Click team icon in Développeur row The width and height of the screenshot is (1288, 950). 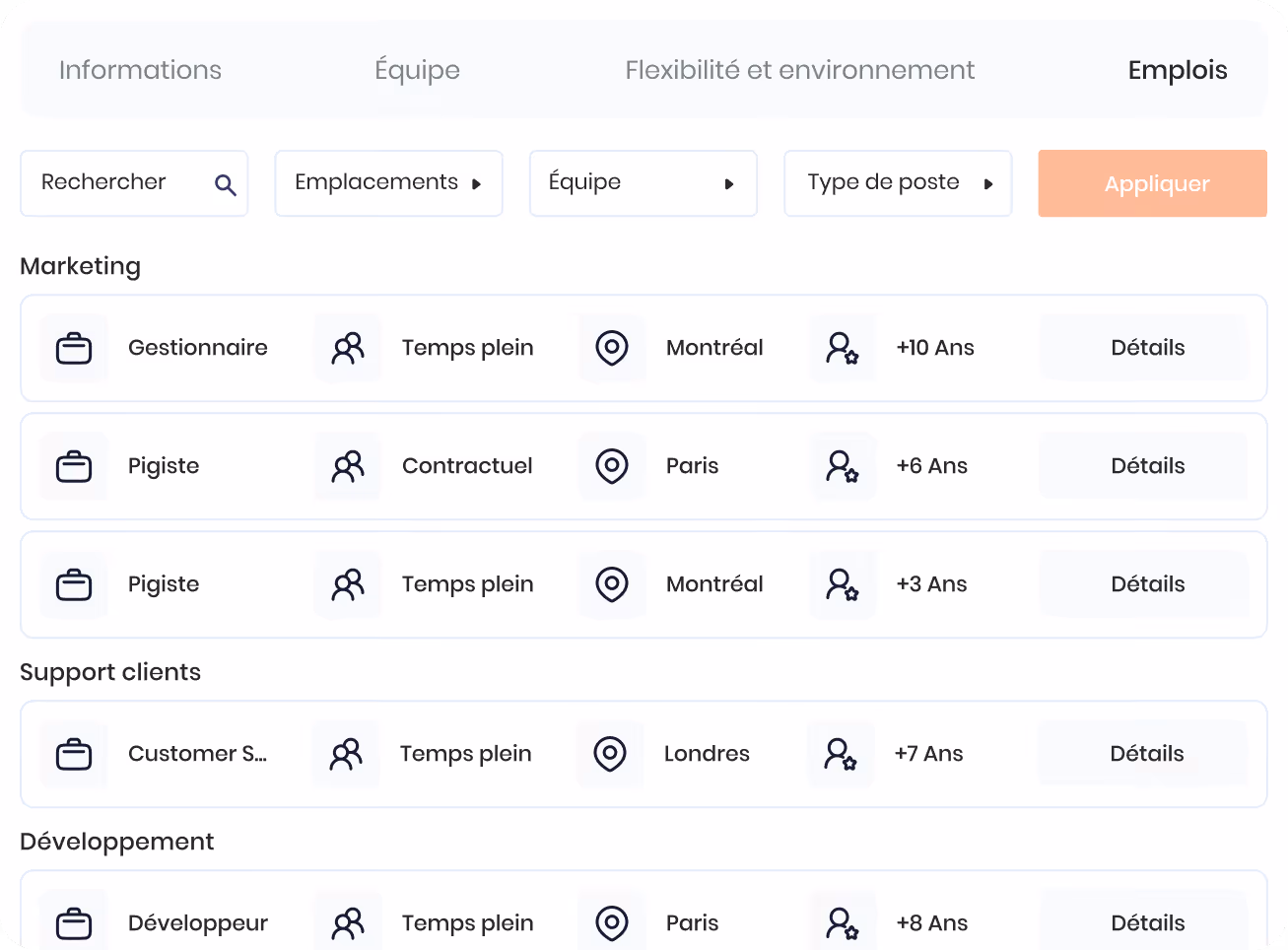click(x=348, y=923)
